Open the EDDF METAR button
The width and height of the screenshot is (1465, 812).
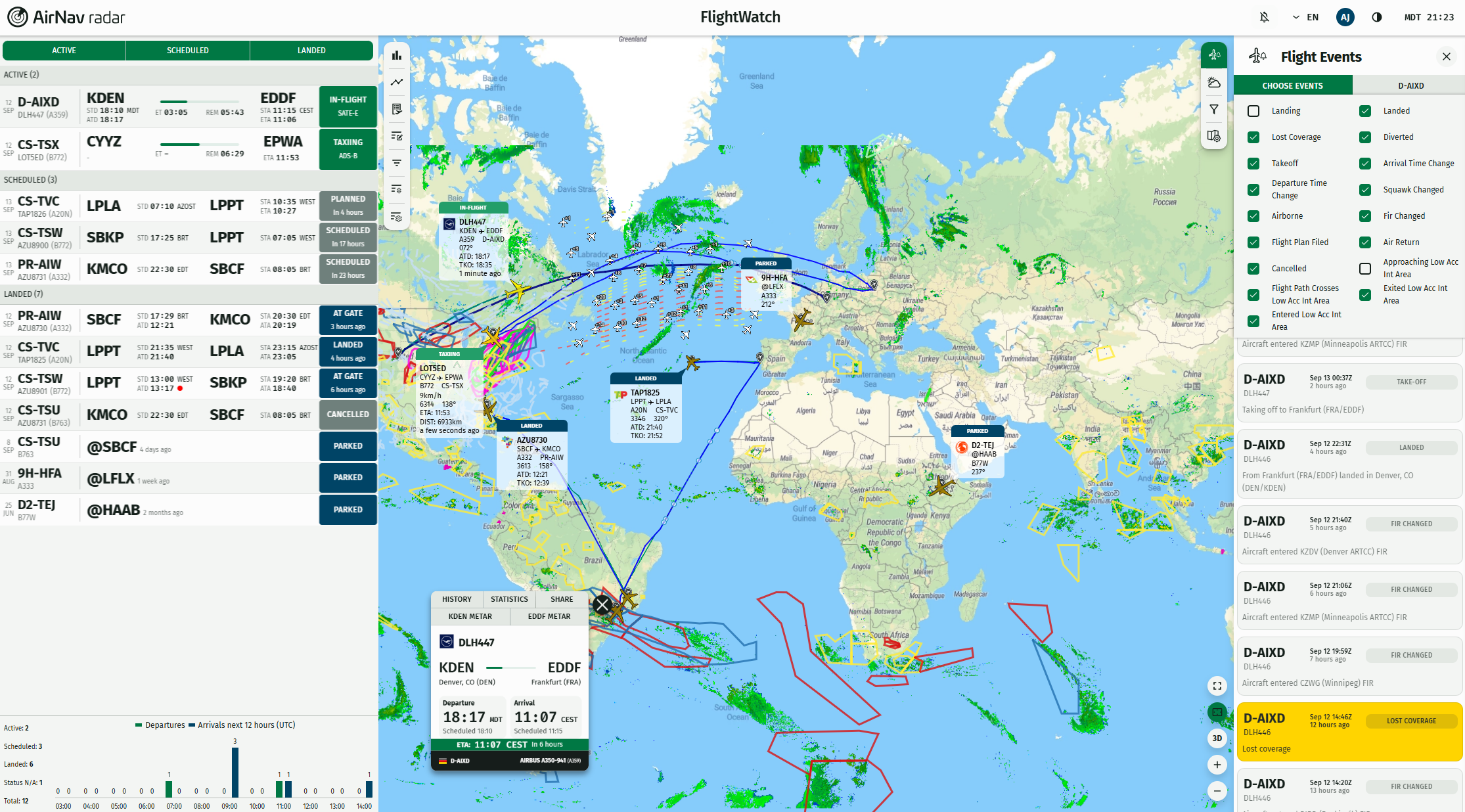click(x=549, y=616)
